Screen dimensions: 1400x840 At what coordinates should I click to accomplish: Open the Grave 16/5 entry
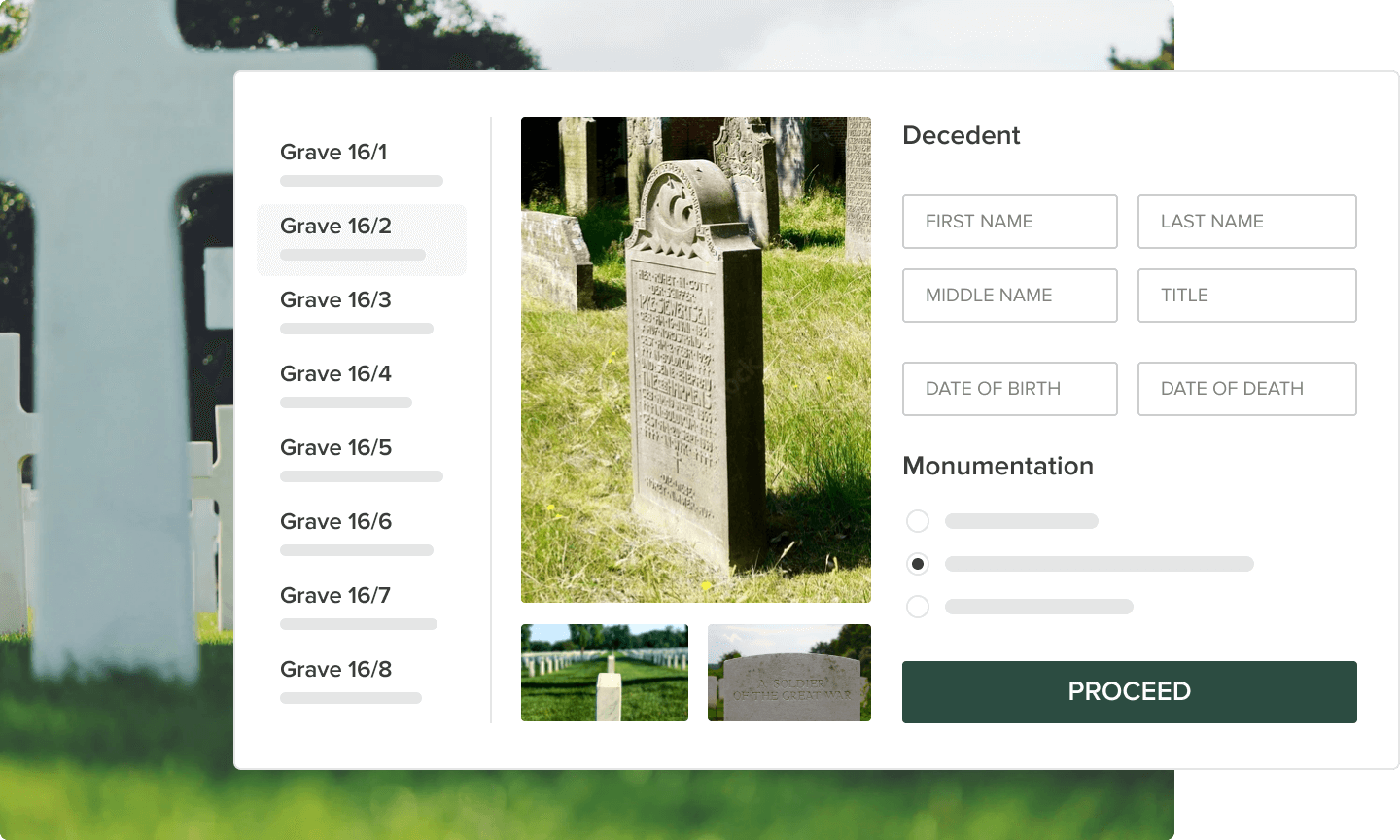point(335,447)
